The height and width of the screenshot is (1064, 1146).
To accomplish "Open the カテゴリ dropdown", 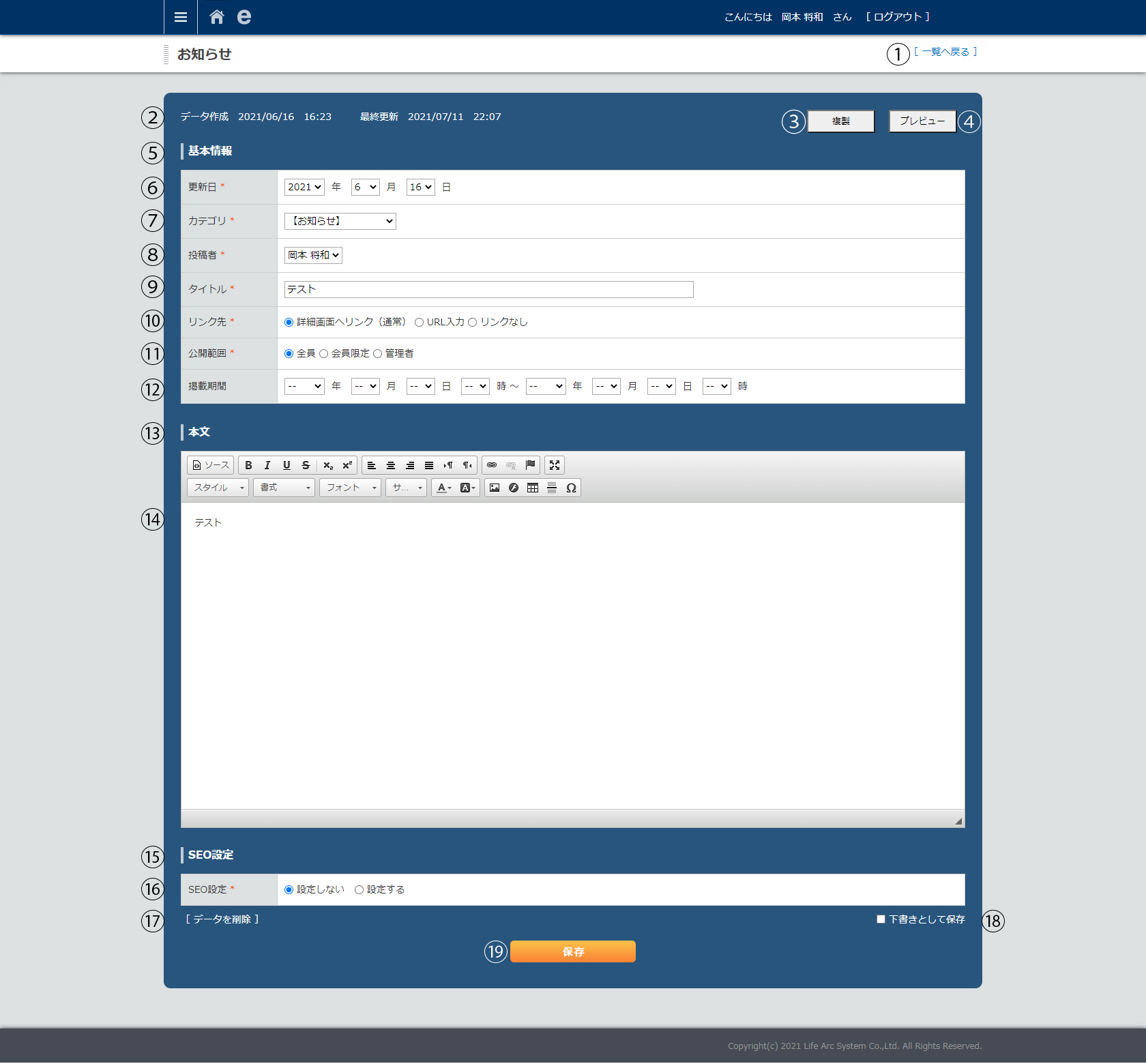I will click(x=340, y=221).
